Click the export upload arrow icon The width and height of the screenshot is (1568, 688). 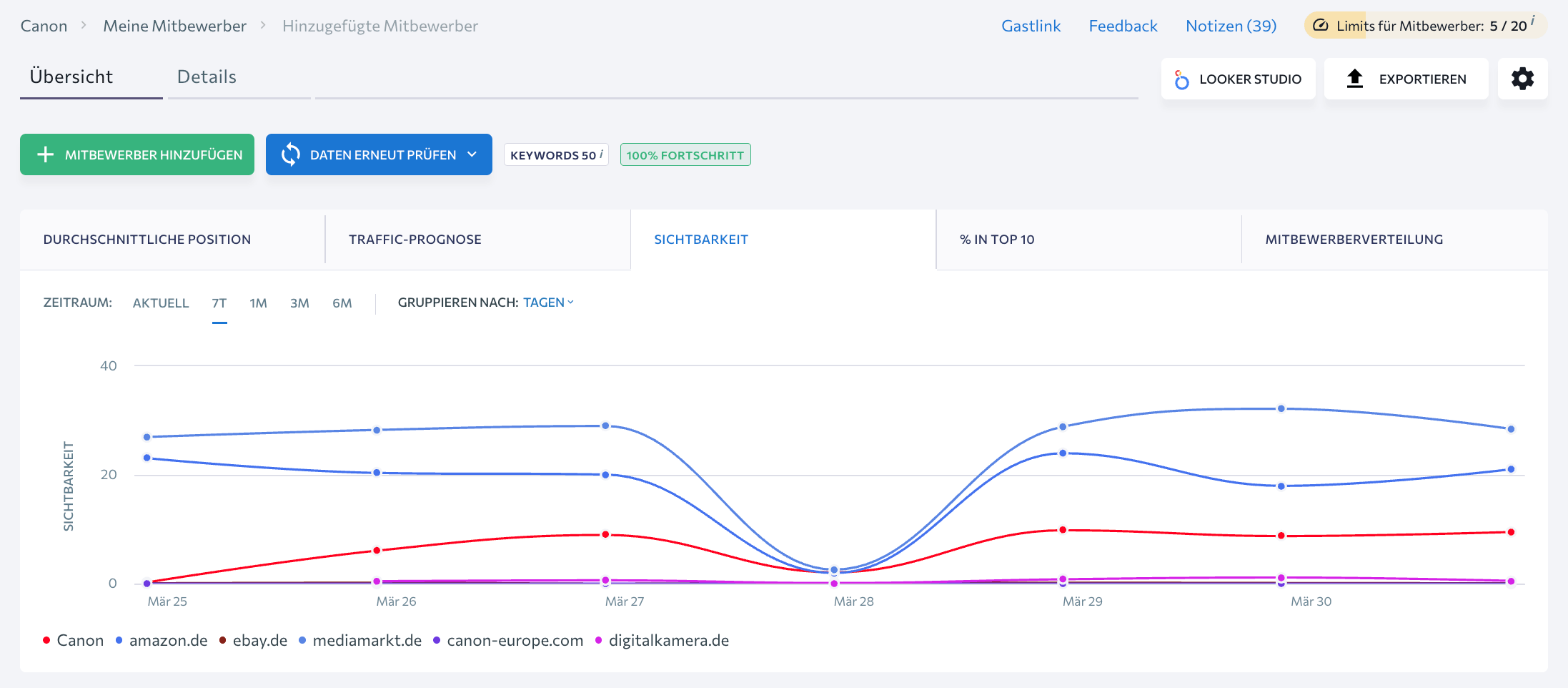[1354, 79]
